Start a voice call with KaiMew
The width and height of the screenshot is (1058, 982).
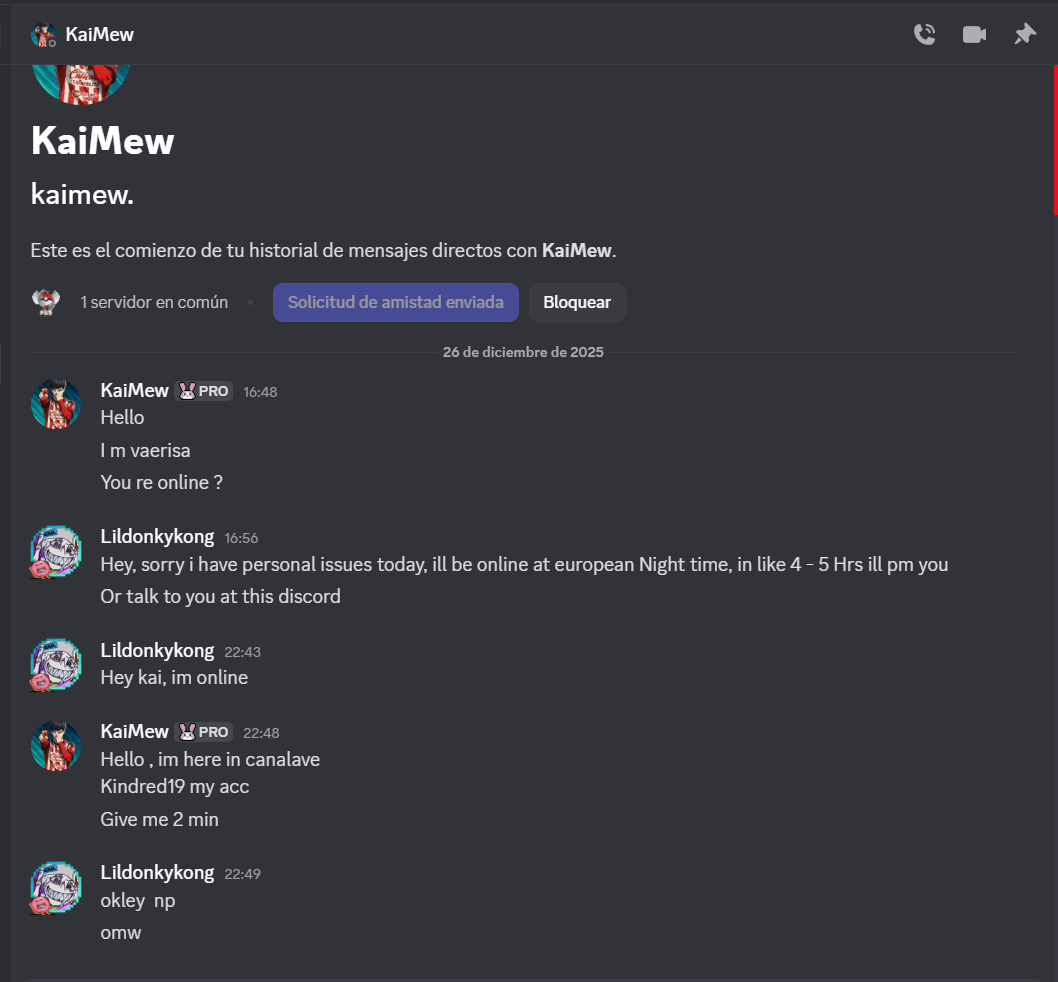pos(924,35)
